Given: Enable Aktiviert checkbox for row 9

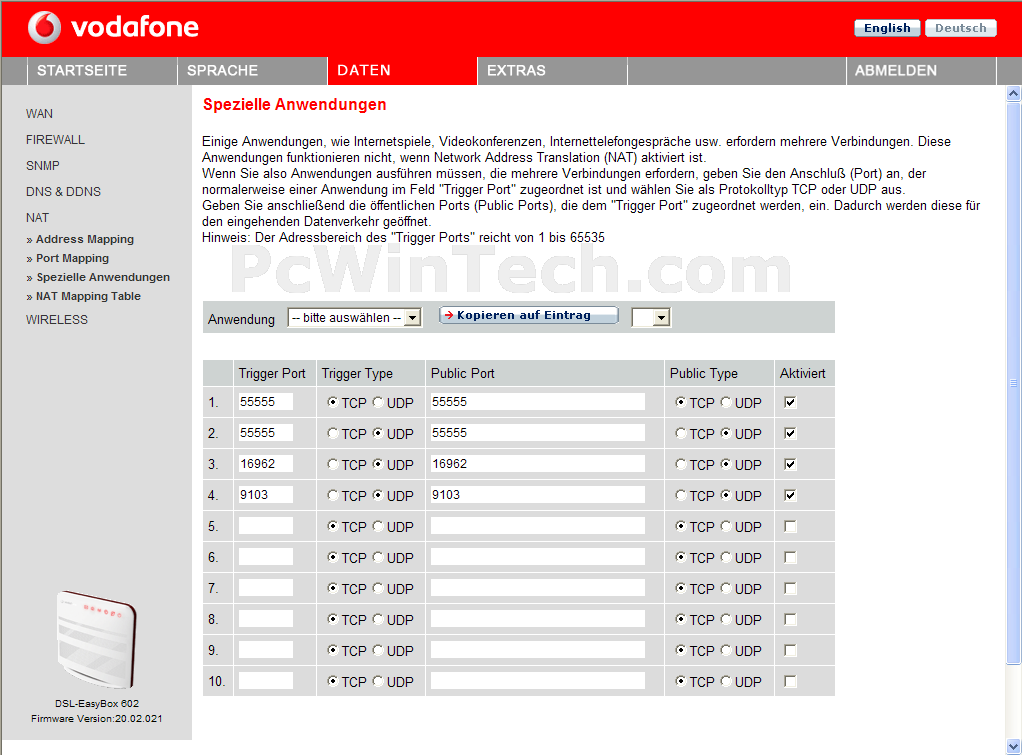Looking at the screenshot, I should coord(790,651).
